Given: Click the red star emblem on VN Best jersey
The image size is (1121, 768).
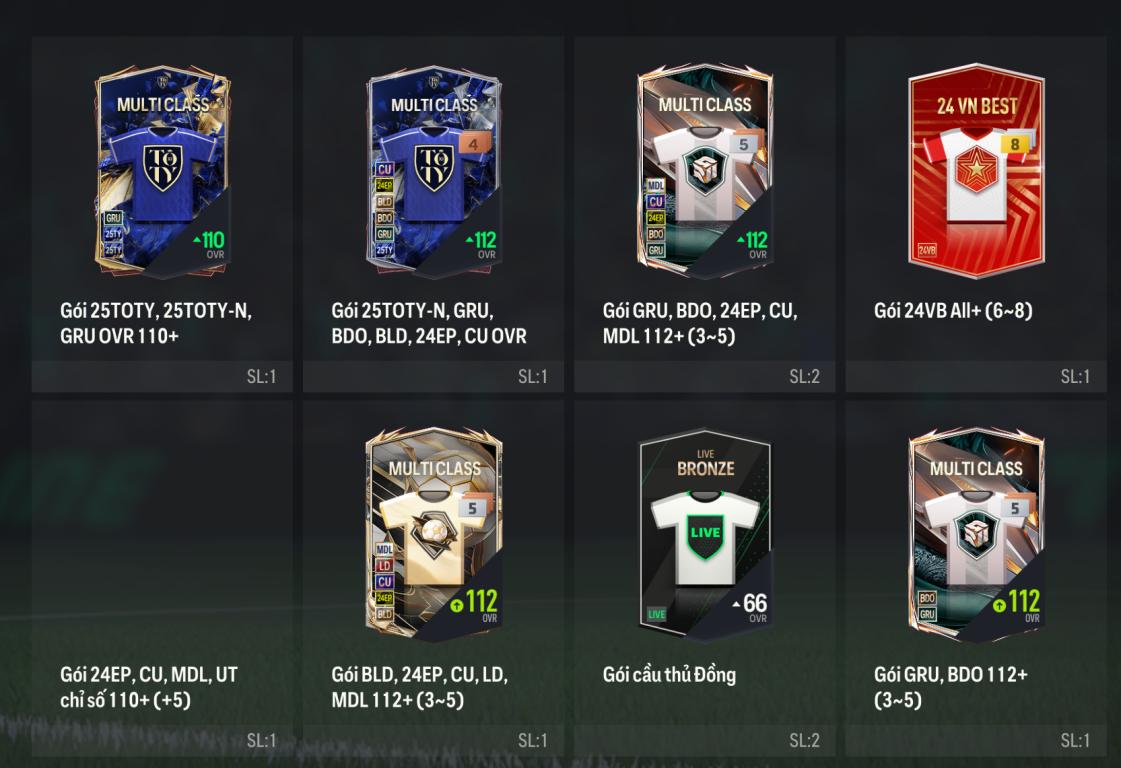Looking at the screenshot, I should 976,170.
